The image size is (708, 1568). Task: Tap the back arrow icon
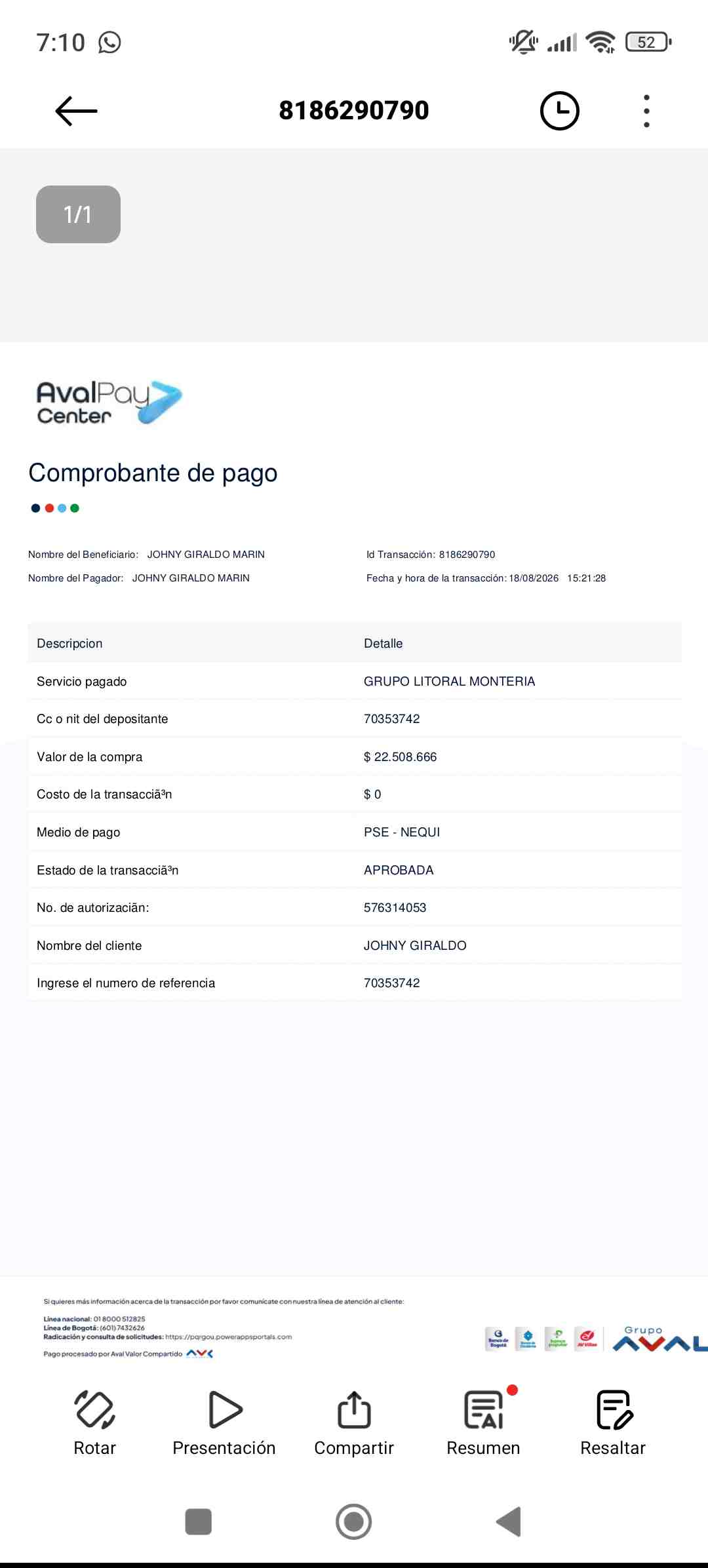tap(76, 111)
